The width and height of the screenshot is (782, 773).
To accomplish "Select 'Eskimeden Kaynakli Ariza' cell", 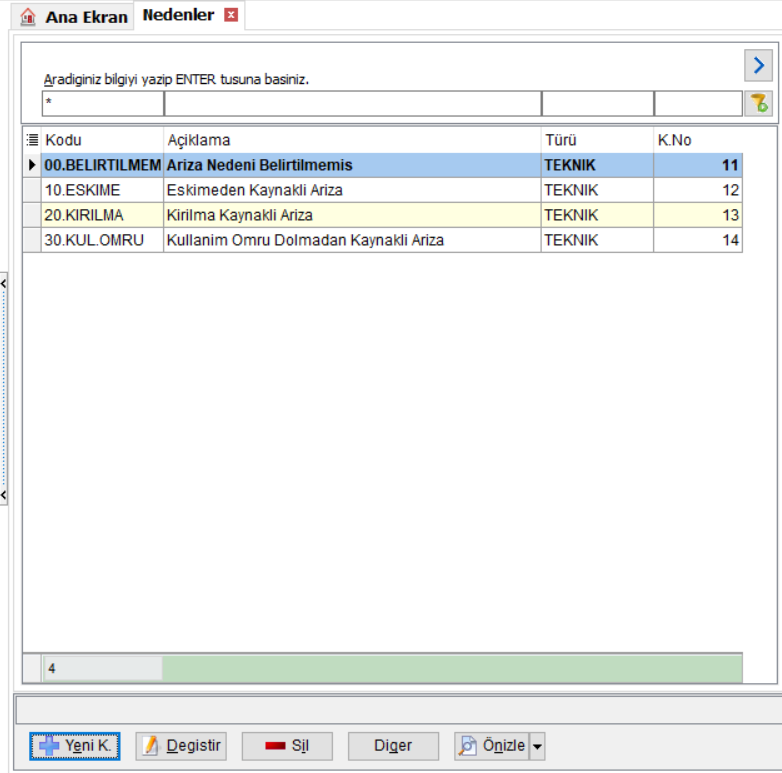I will coord(352,190).
